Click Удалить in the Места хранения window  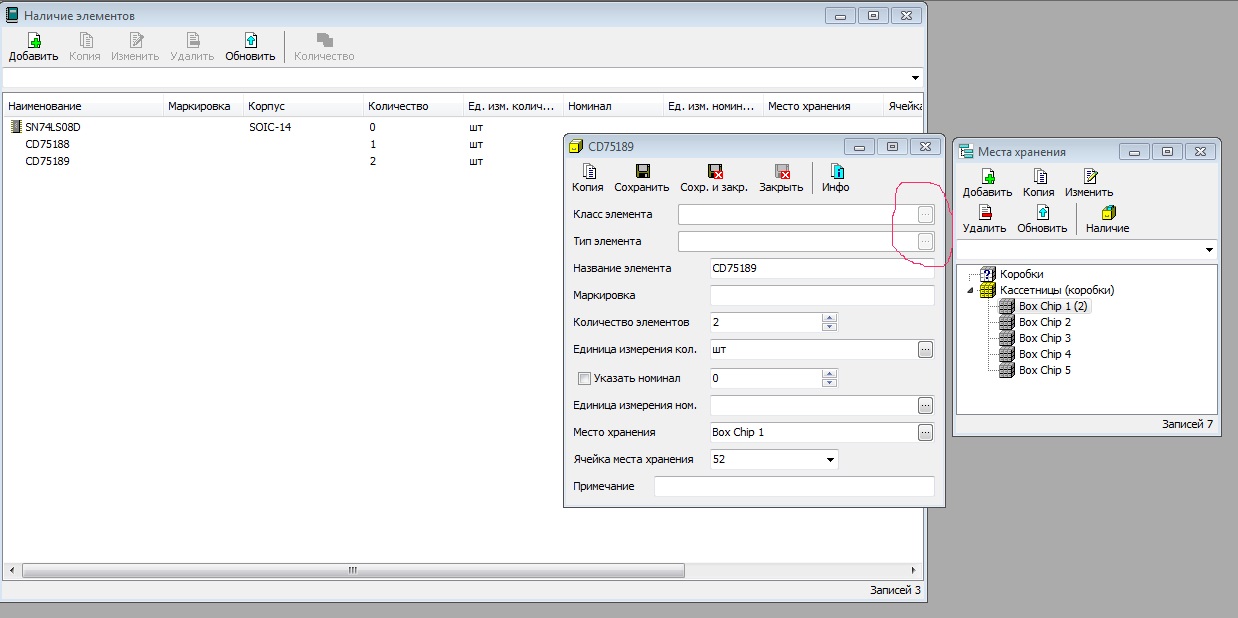(x=984, y=219)
